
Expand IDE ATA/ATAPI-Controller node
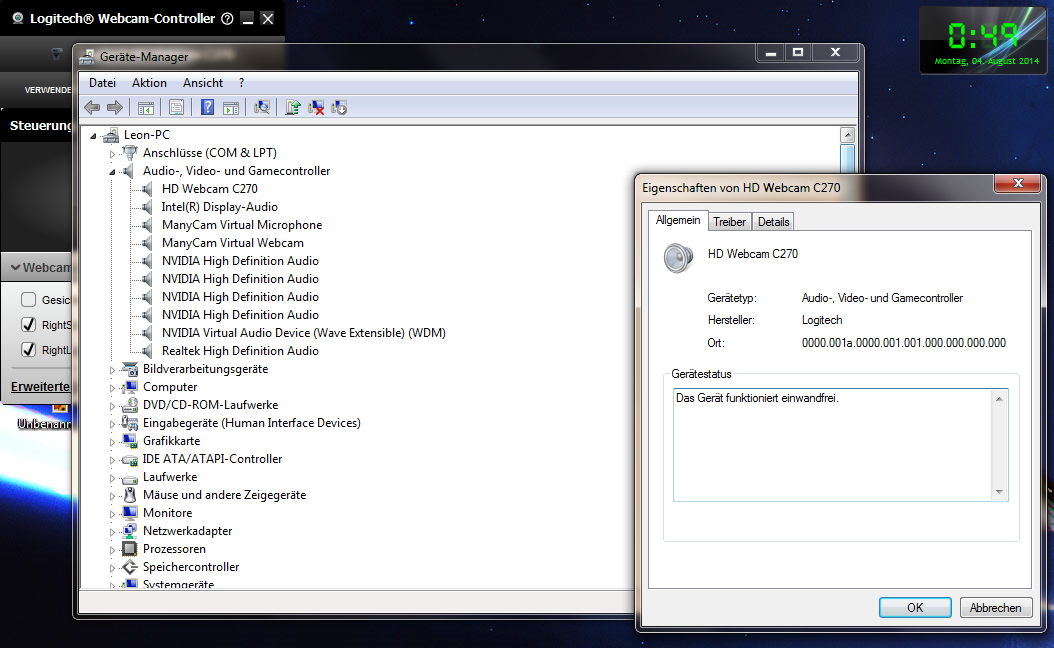click(x=112, y=460)
